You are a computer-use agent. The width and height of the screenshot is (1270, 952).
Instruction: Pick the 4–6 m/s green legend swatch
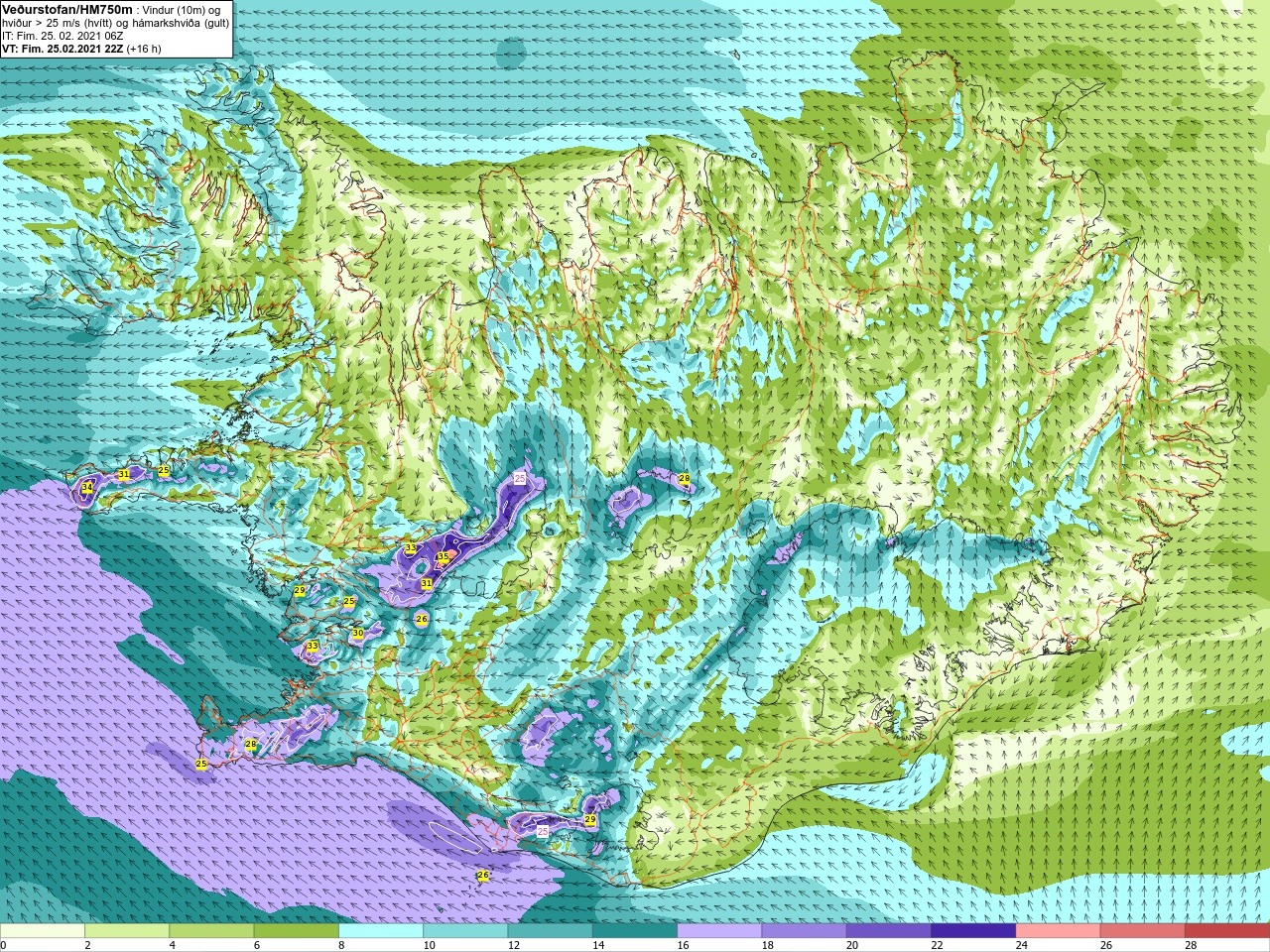click(211, 931)
